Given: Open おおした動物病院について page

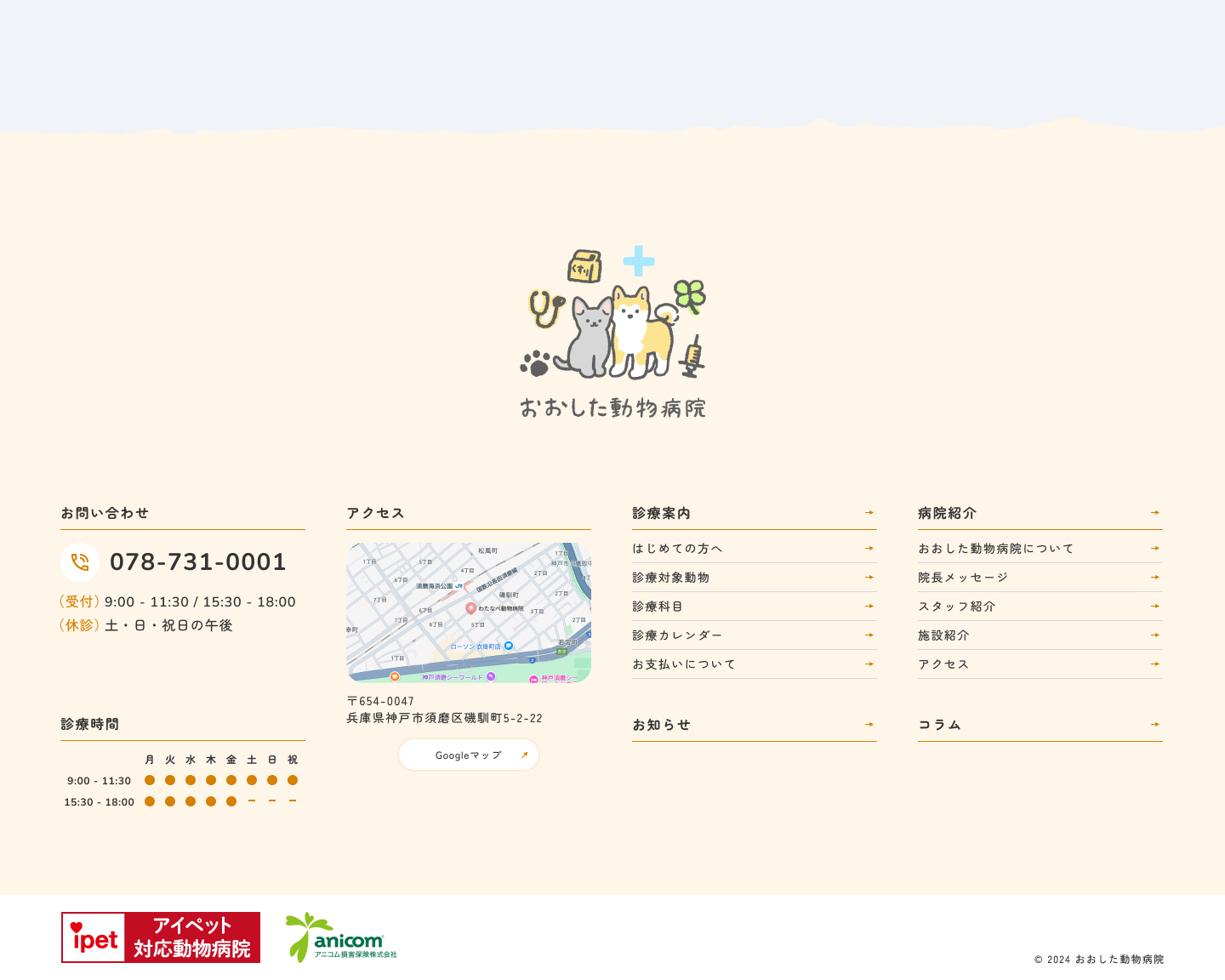Looking at the screenshot, I should click(x=995, y=549).
